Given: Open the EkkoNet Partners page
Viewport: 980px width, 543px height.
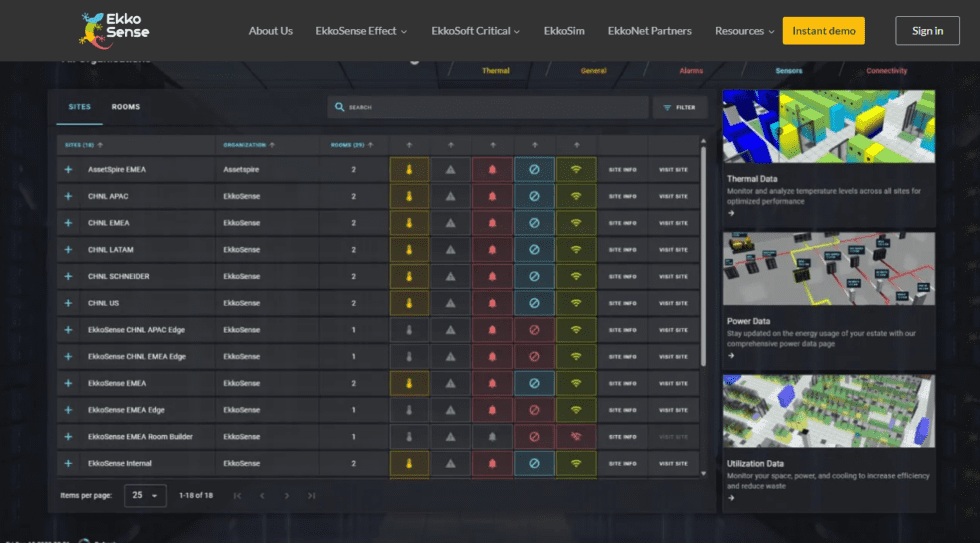Looking at the screenshot, I should (x=649, y=31).
